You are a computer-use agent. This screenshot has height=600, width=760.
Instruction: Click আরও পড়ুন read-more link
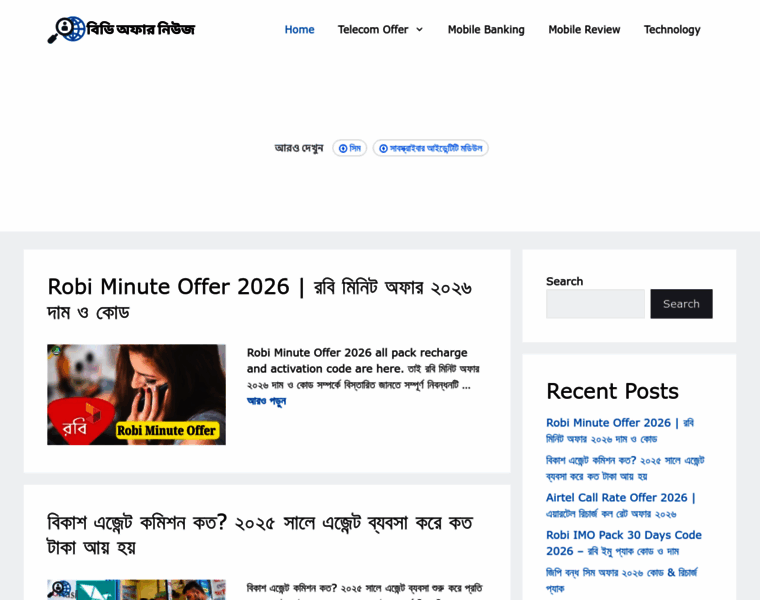(x=267, y=401)
